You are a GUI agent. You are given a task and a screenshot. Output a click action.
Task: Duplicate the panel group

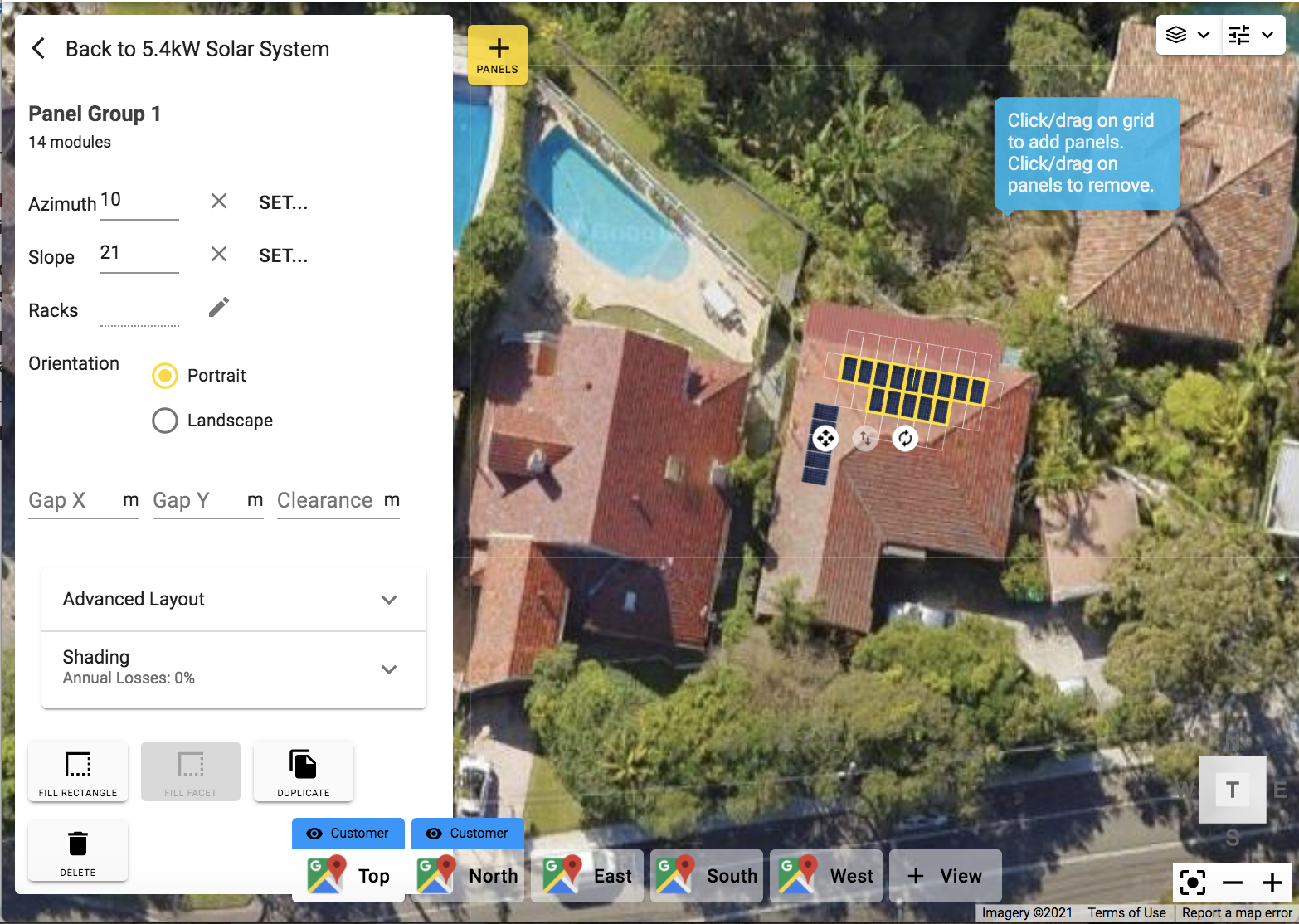tap(304, 771)
